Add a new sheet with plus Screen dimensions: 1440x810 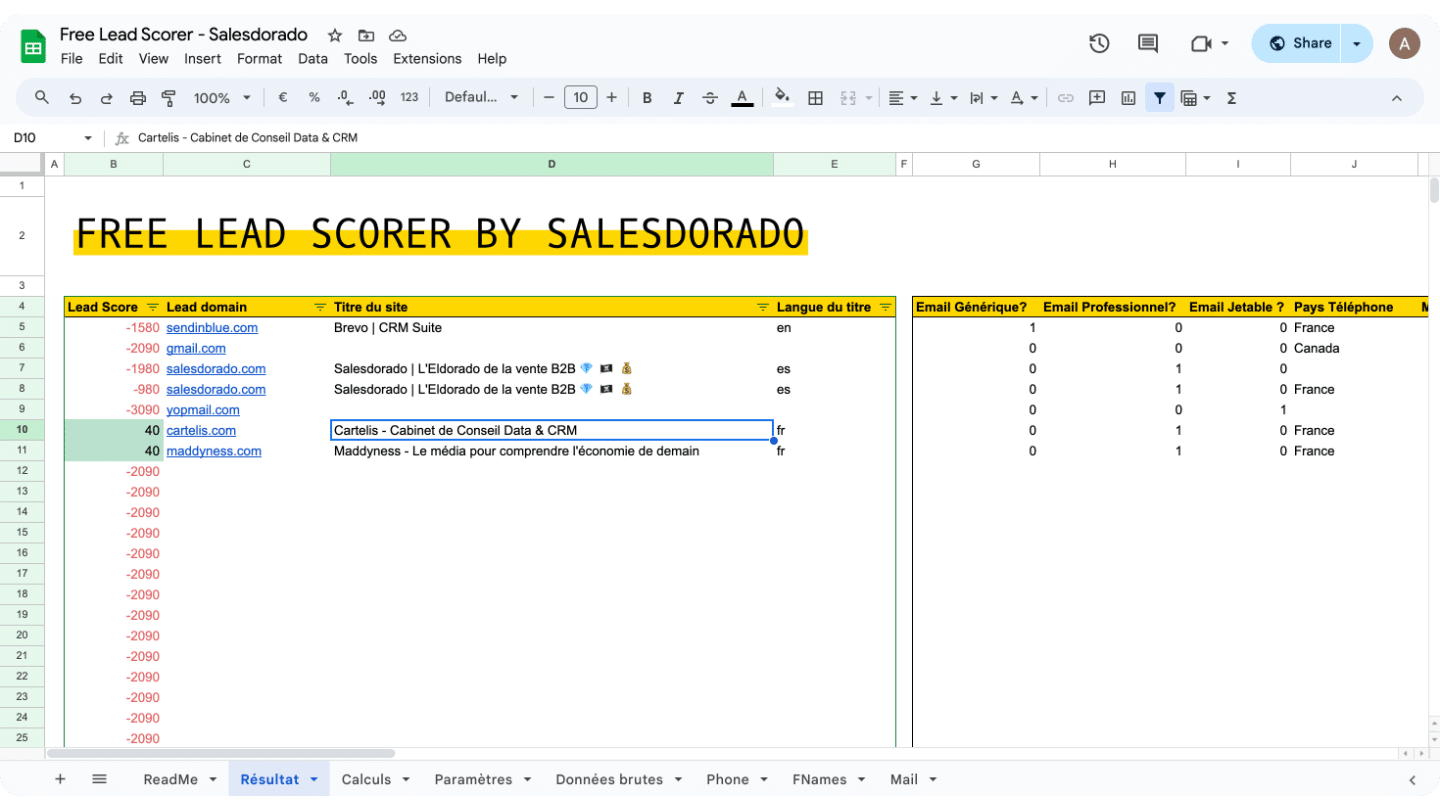[x=60, y=779]
